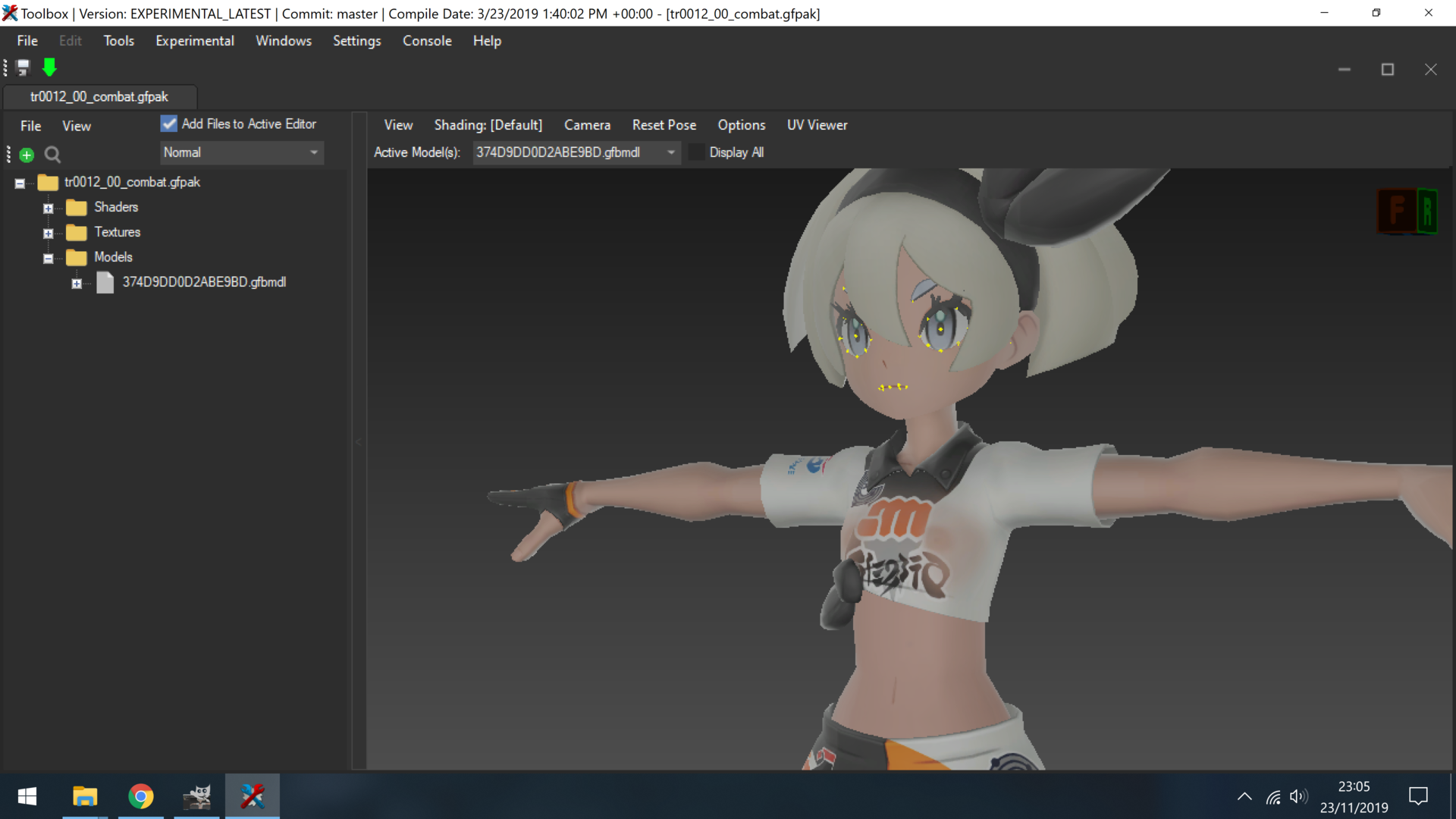Screen dimensions: 1456x819
Task: Expand the Shaders folder node
Action: coord(48,208)
